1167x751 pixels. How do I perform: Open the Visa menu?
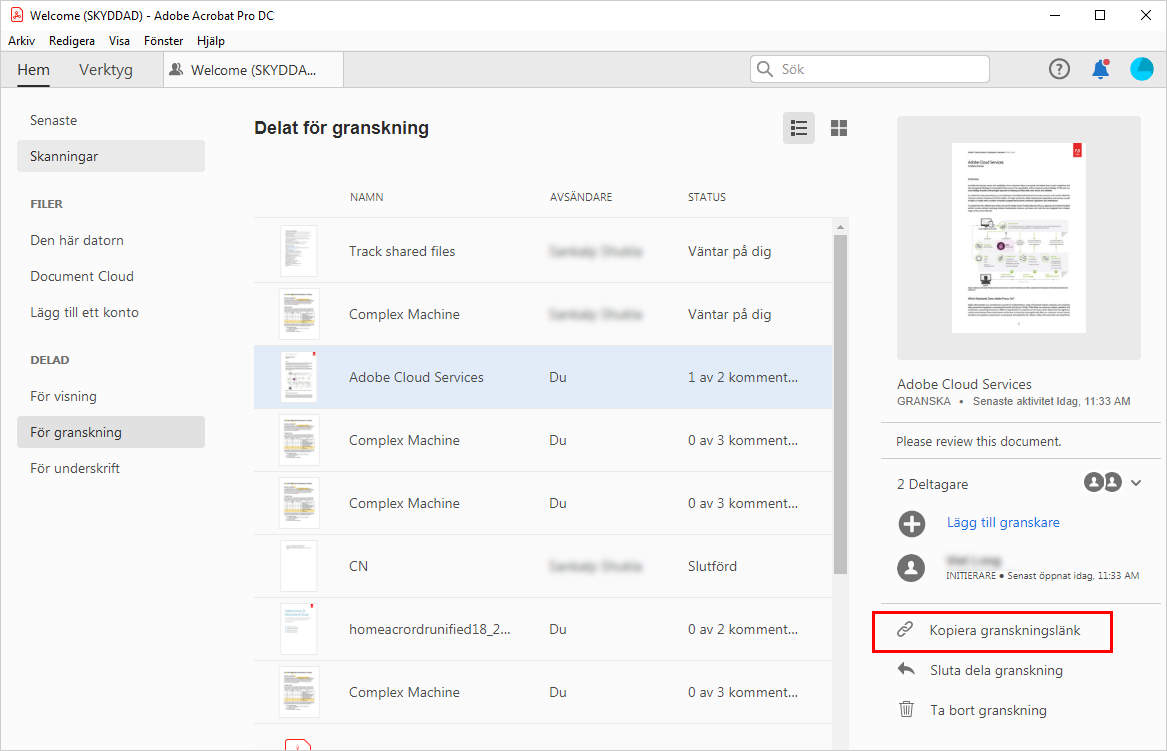pos(119,41)
